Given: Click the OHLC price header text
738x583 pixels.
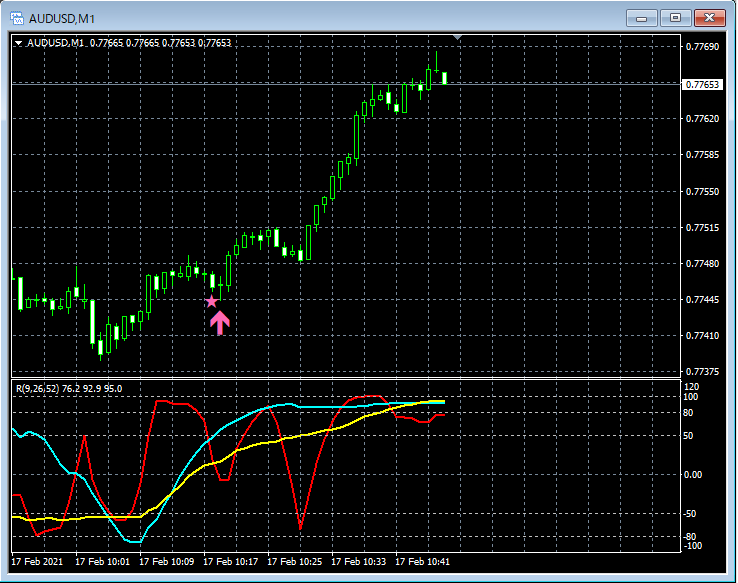Looking at the screenshot, I should point(160,43).
